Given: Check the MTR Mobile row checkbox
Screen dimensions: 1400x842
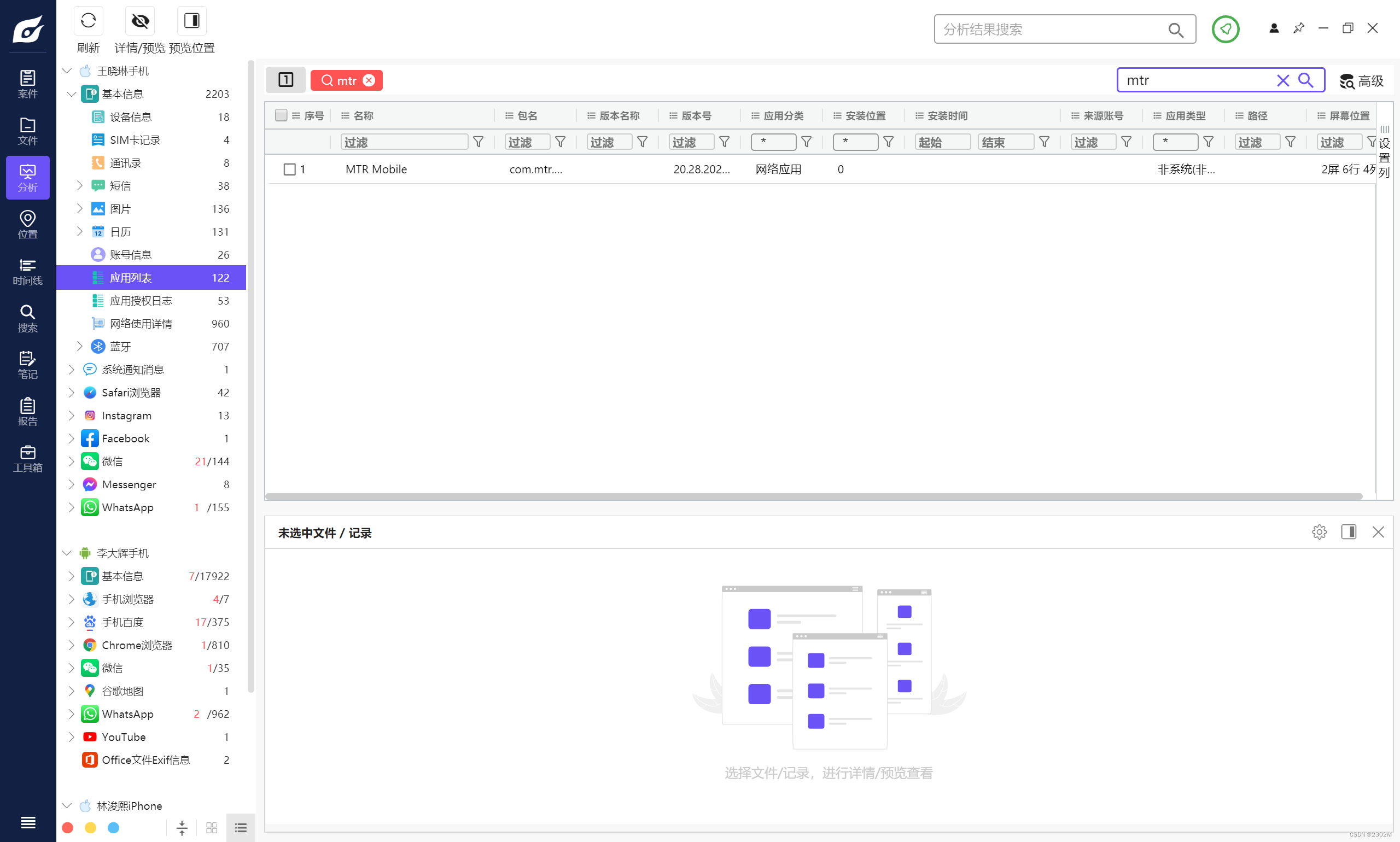Looking at the screenshot, I should (289, 169).
